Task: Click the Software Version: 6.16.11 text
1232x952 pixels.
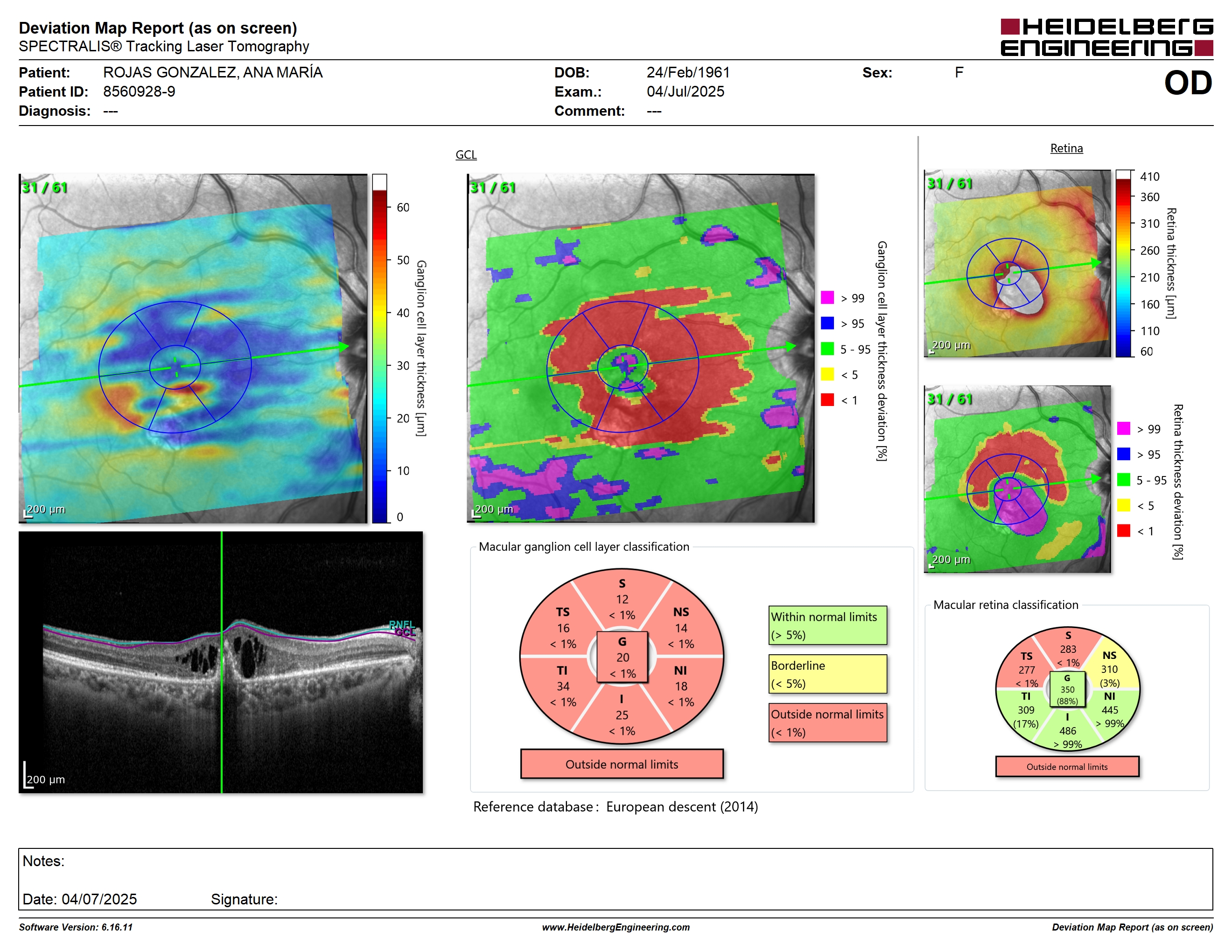Action: (x=76, y=927)
